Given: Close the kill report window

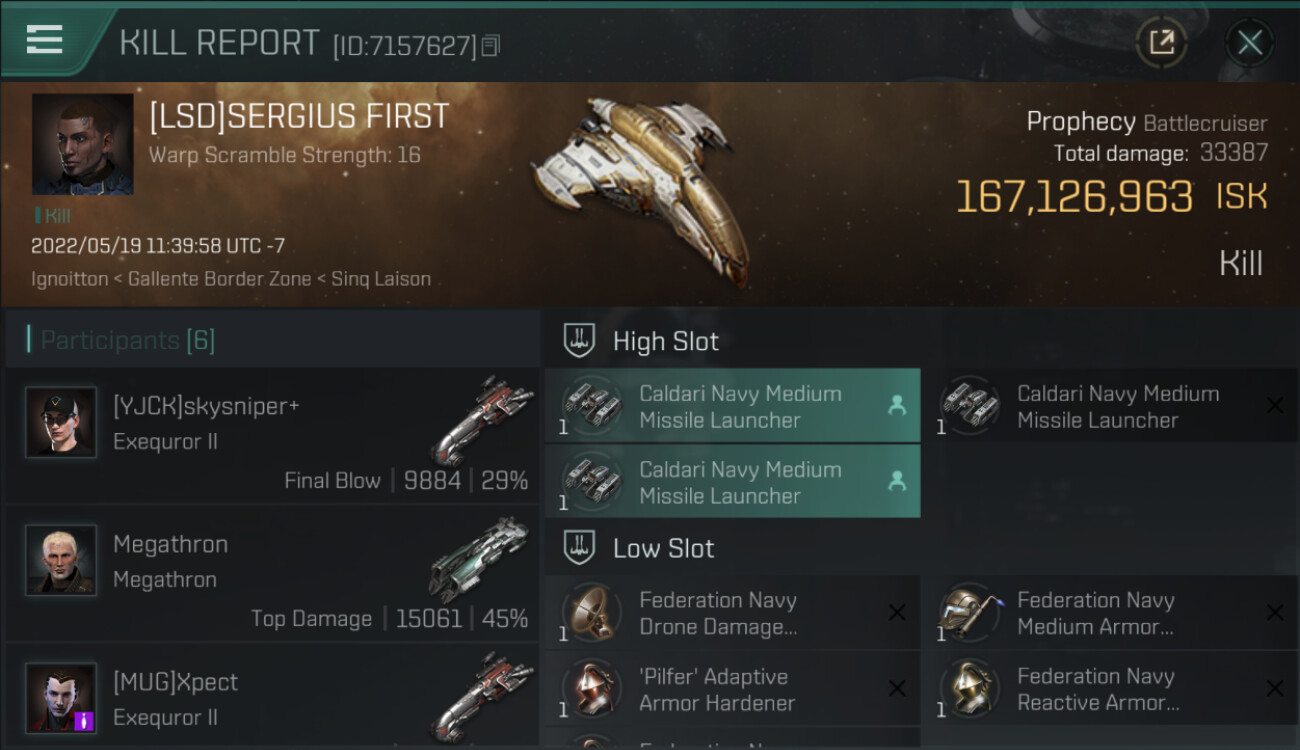Looking at the screenshot, I should coord(1249,42).
